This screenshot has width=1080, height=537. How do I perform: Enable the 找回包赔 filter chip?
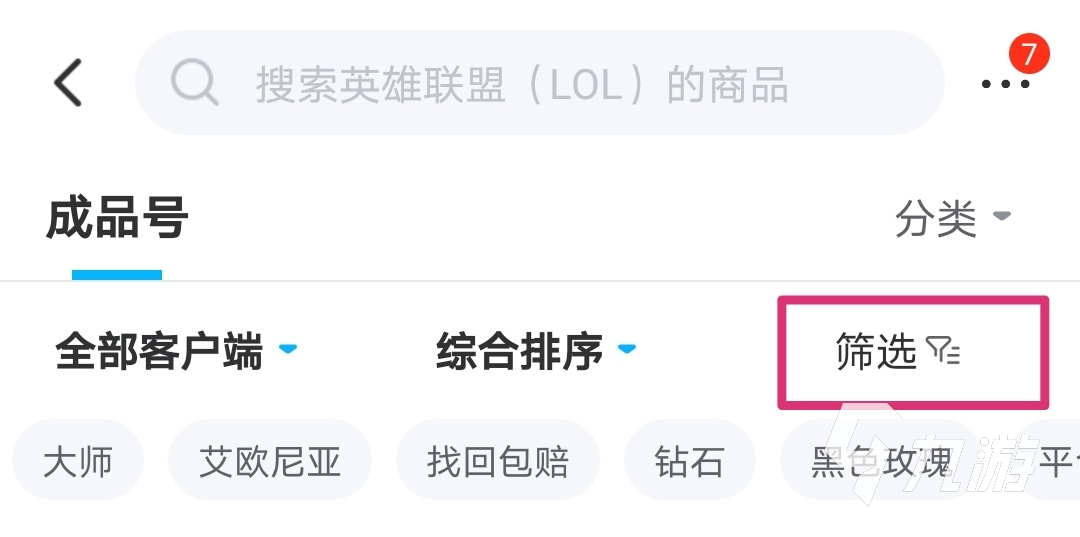[498, 462]
